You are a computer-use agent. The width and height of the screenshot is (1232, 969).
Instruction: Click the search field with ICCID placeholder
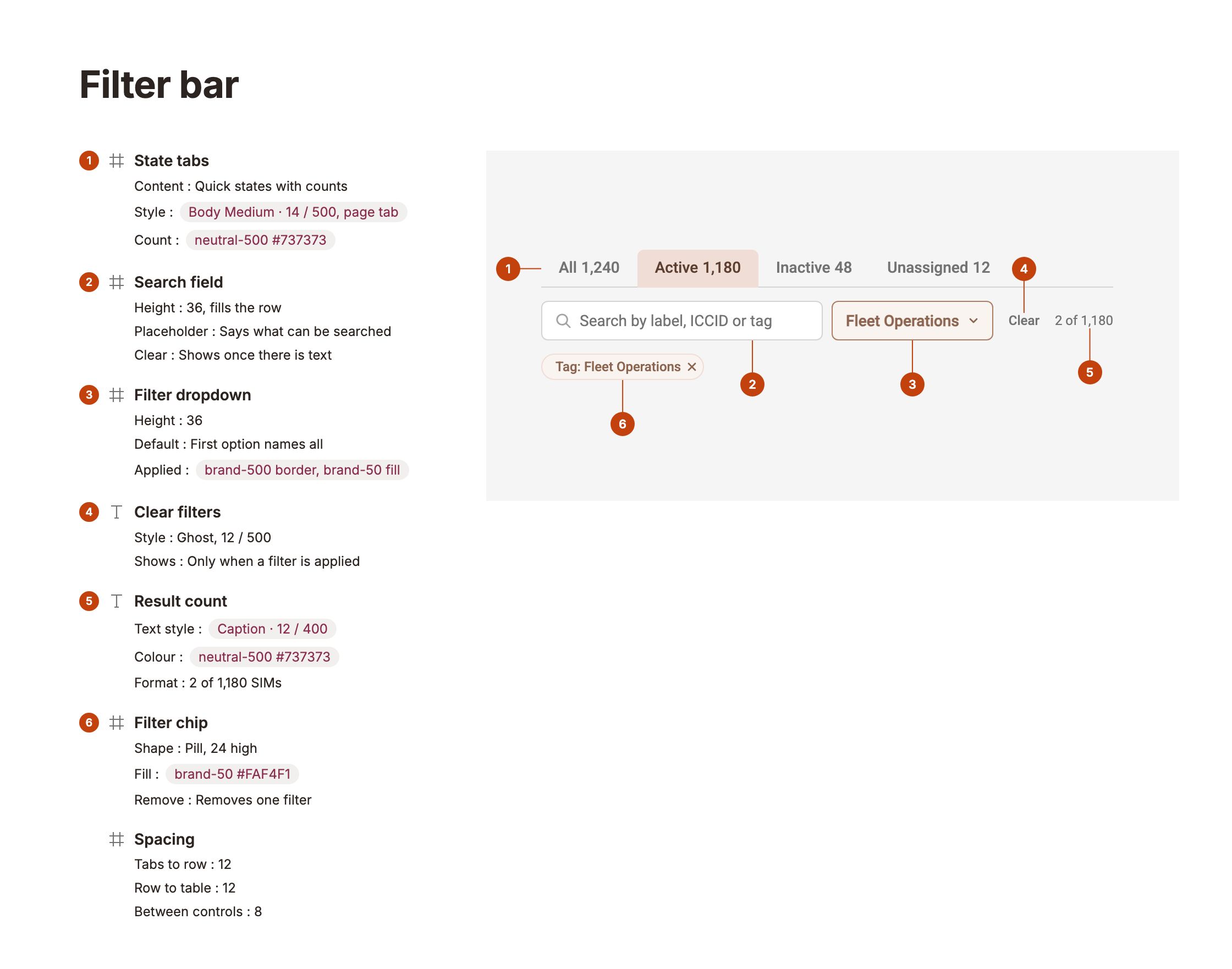point(681,321)
